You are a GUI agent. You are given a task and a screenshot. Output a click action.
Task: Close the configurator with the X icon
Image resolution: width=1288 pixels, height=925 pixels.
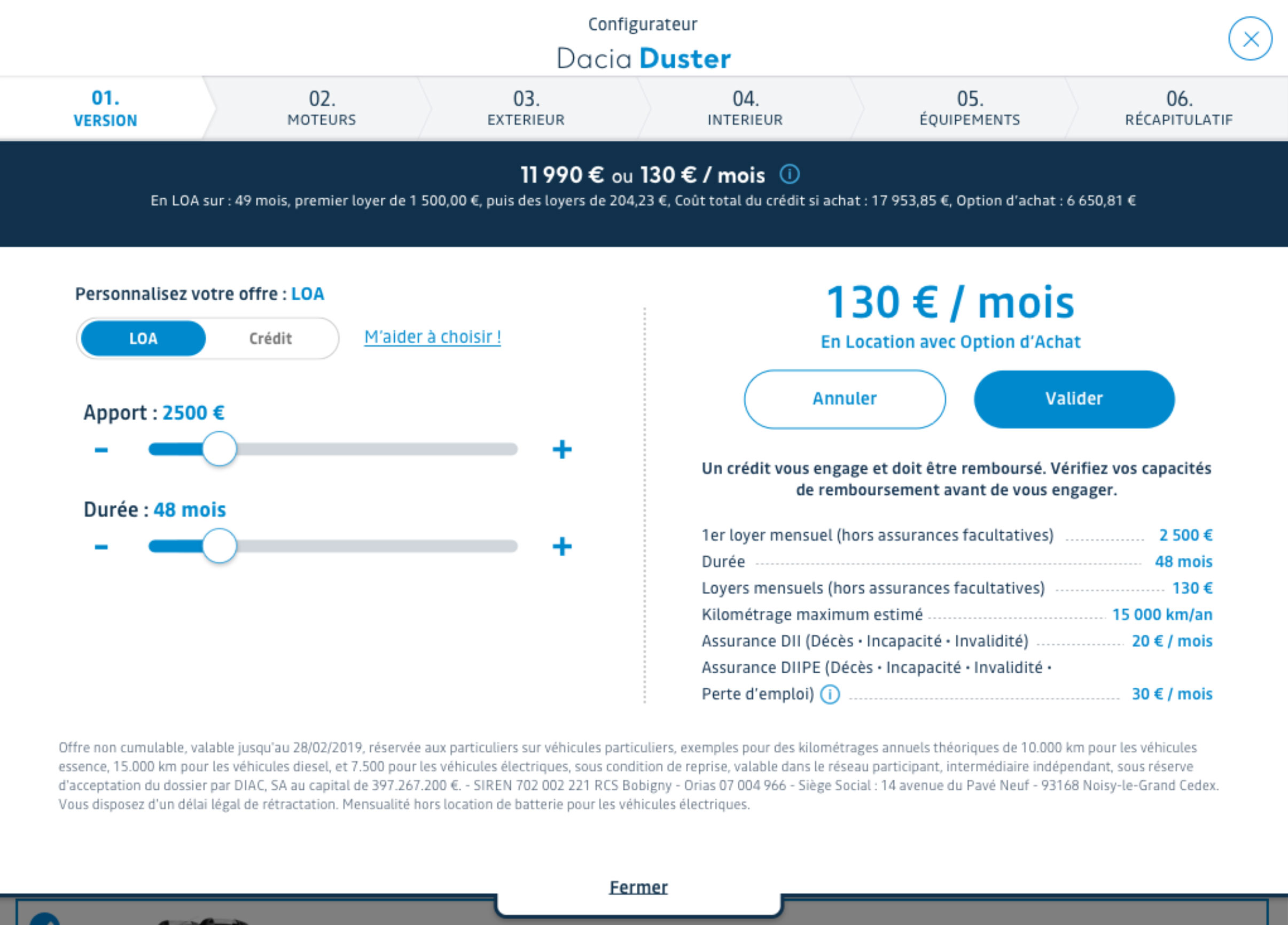point(1250,38)
